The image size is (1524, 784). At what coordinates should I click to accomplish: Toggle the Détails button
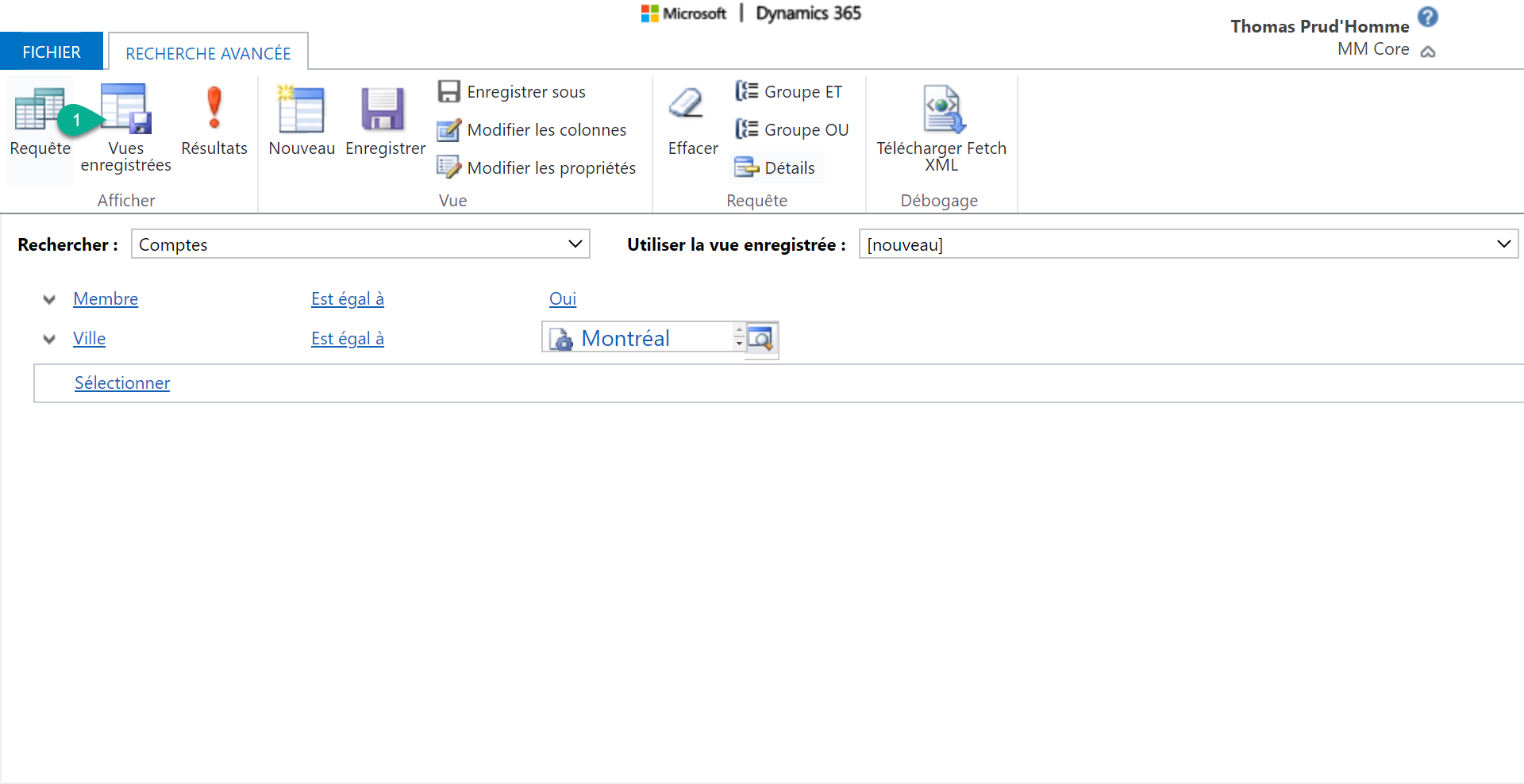(775, 168)
